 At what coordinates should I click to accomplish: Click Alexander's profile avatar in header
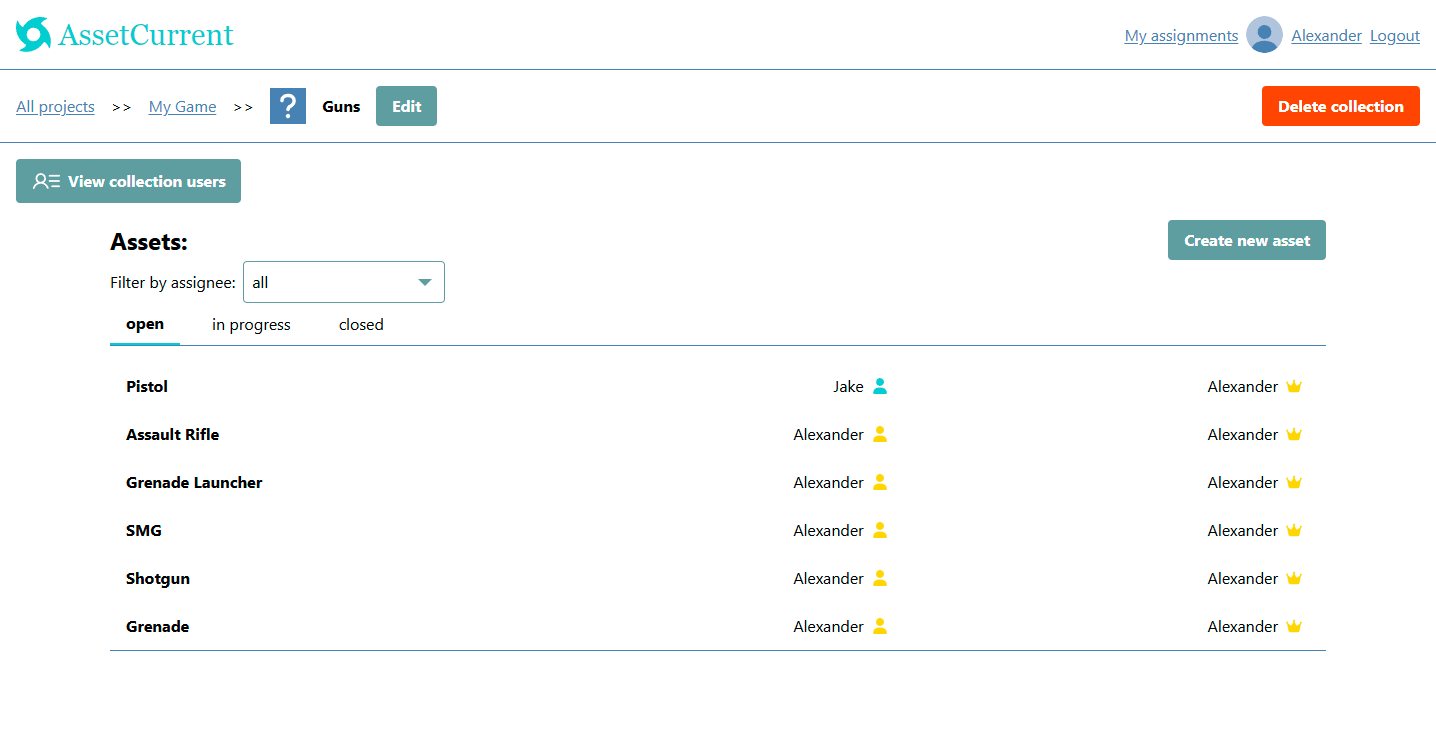pos(1264,35)
